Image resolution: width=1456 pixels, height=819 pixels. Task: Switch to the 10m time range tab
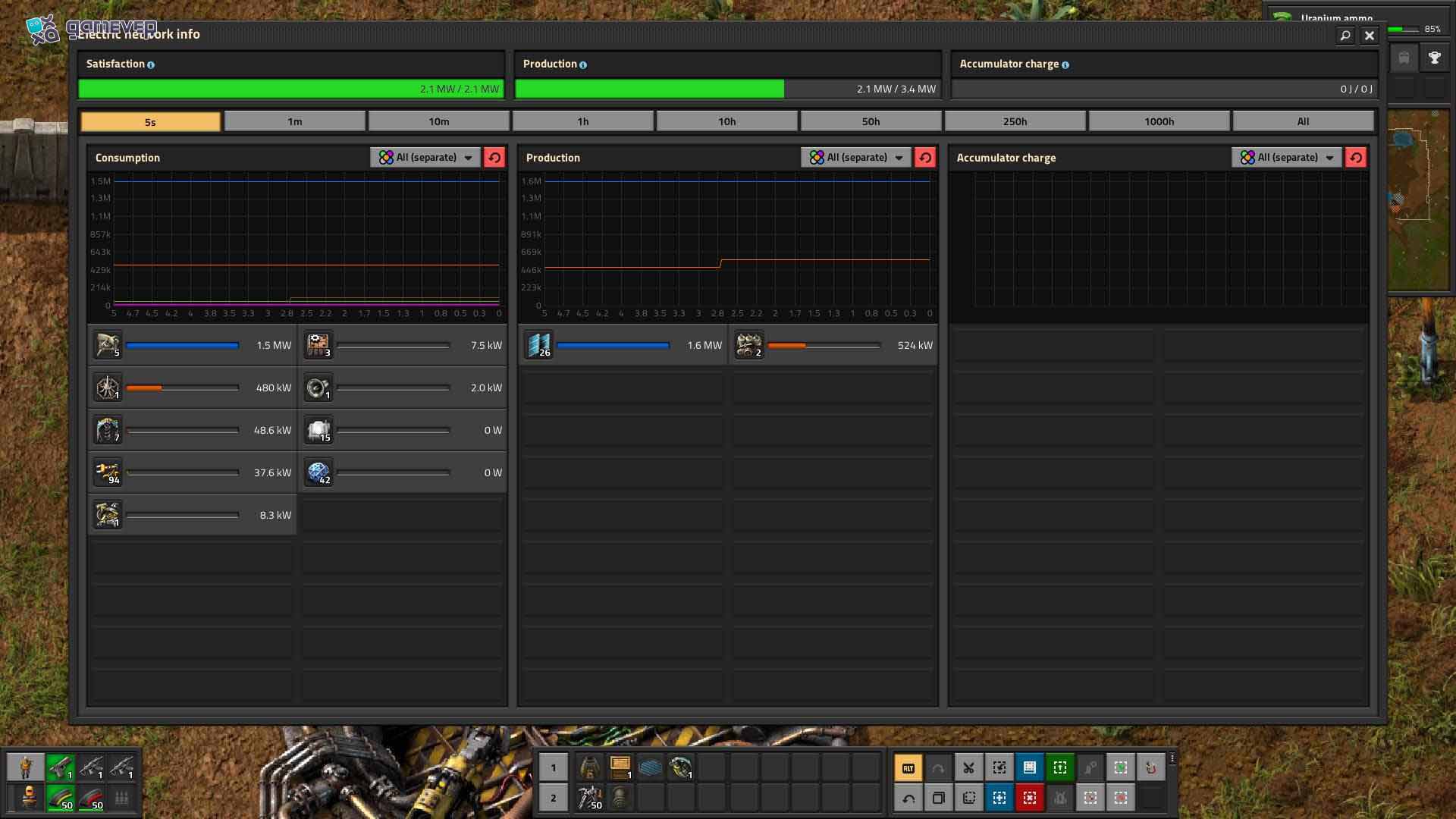439,121
